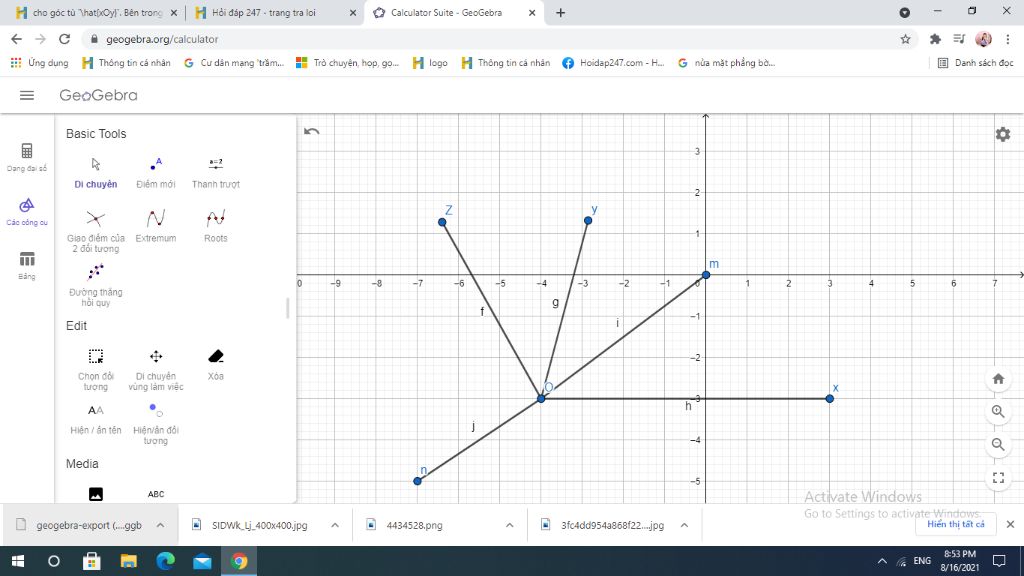Open the tool panel scrollbar handle
This screenshot has width=1024, height=576.
(x=287, y=308)
